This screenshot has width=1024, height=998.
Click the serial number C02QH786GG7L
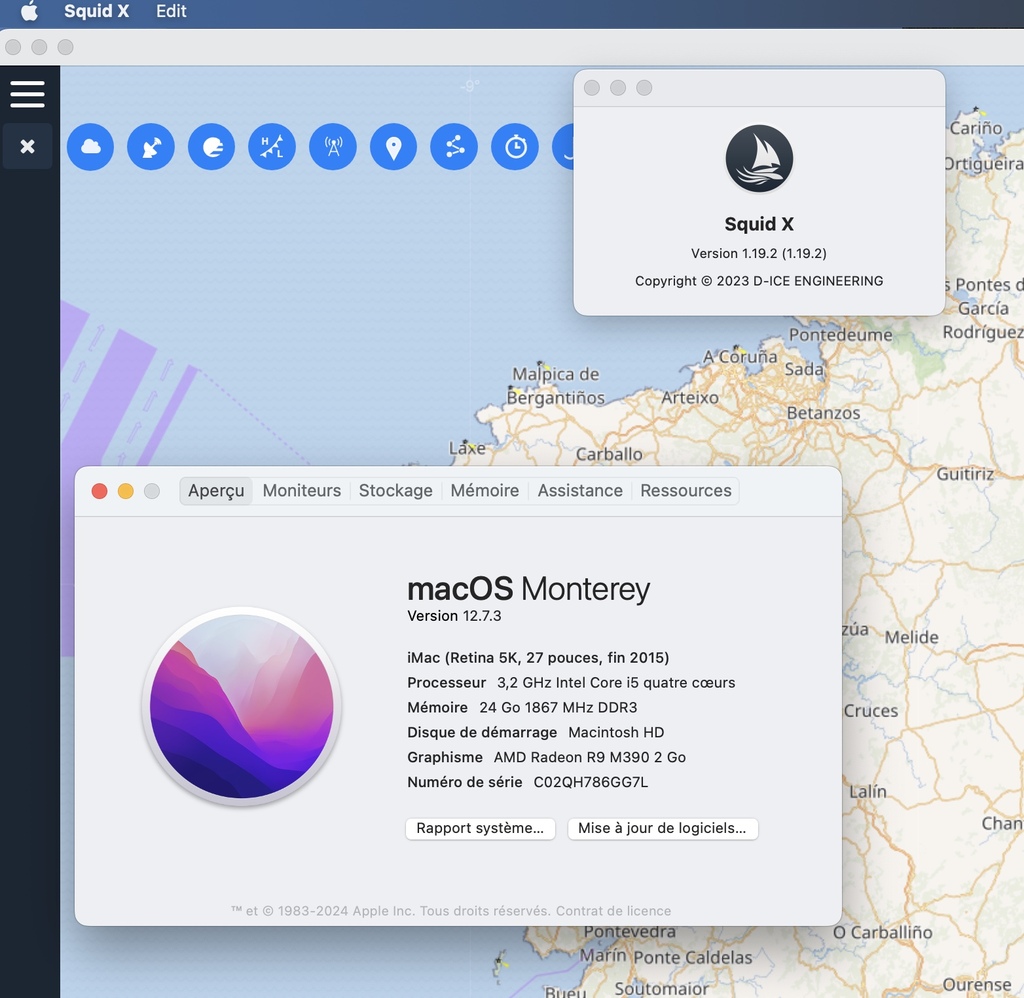click(x=590, y=782)
